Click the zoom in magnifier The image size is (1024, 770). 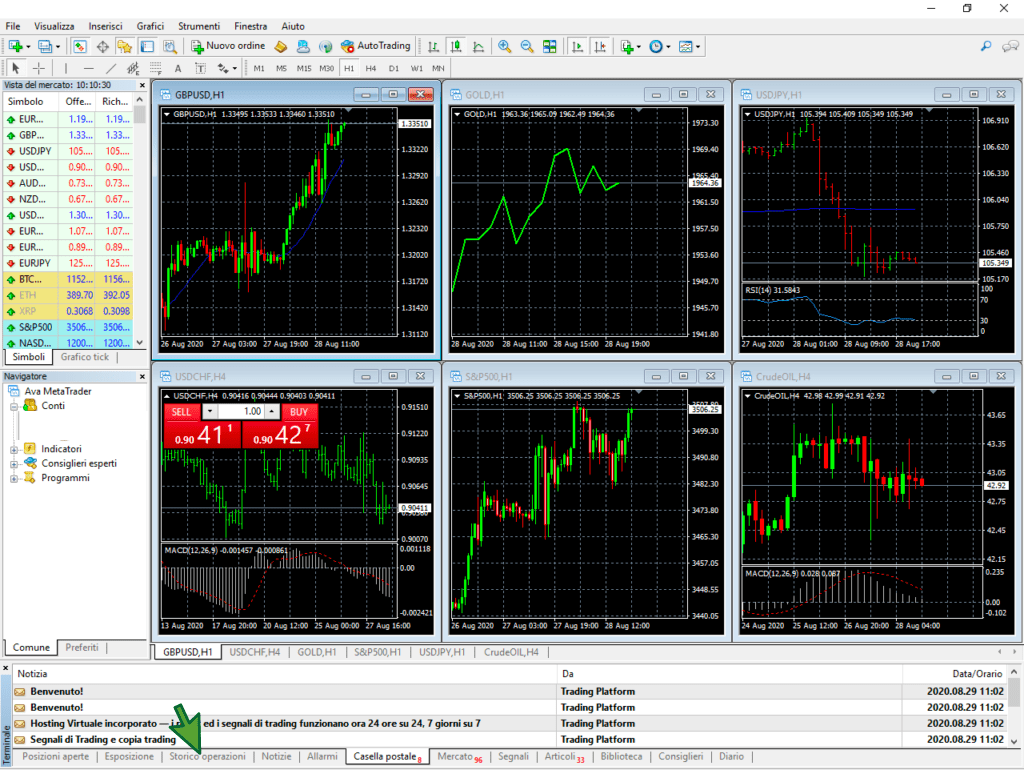coord(504,46)
